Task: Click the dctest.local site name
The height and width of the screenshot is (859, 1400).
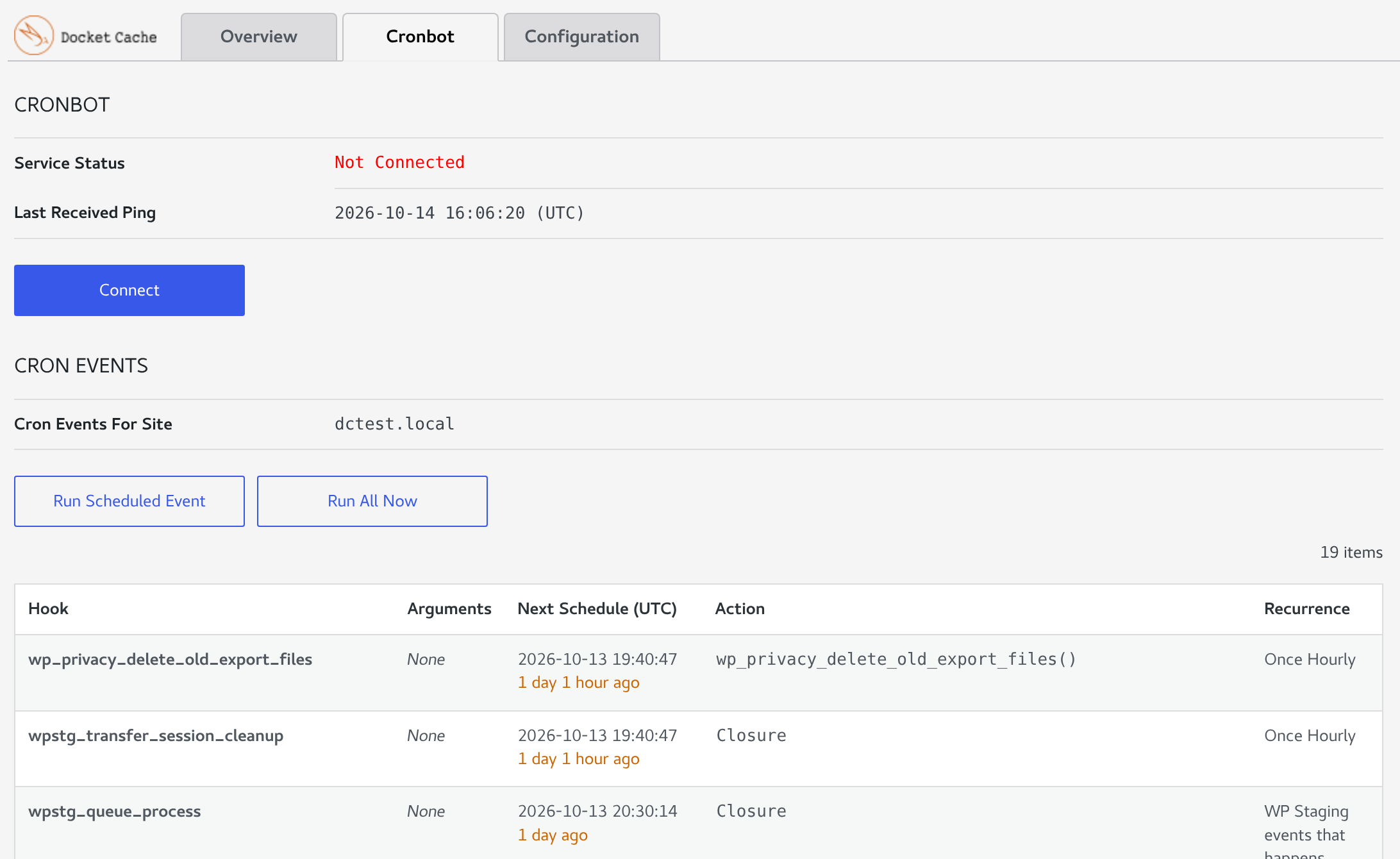Action: tap(394, 424)
